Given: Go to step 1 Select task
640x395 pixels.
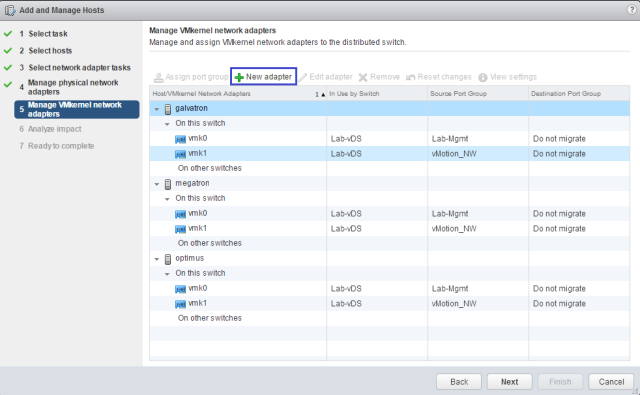Looking at the screenshot, I should [x=48, y=33].
